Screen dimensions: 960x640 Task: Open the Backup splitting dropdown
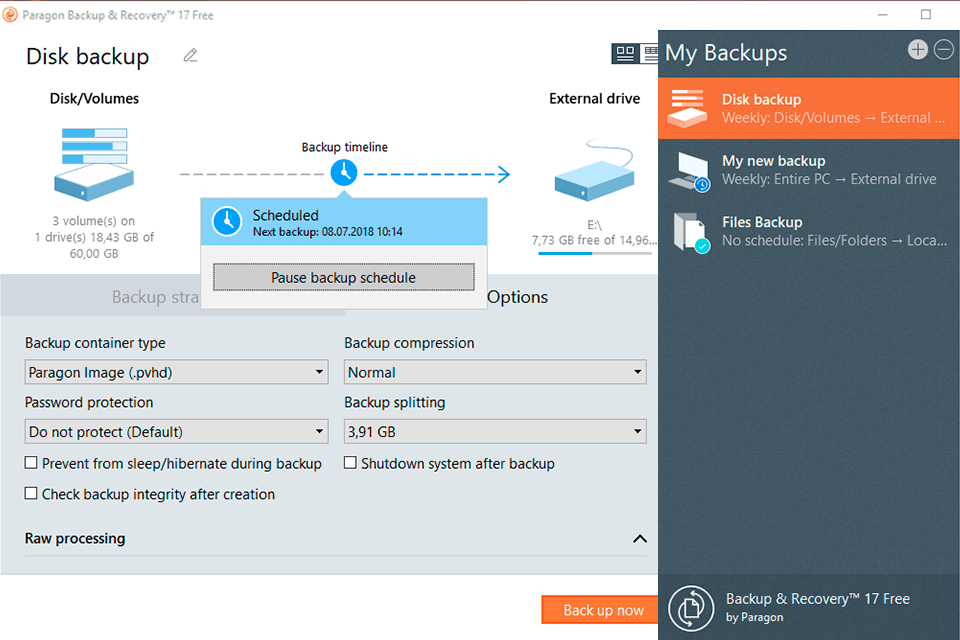click(x=495, y=431)
